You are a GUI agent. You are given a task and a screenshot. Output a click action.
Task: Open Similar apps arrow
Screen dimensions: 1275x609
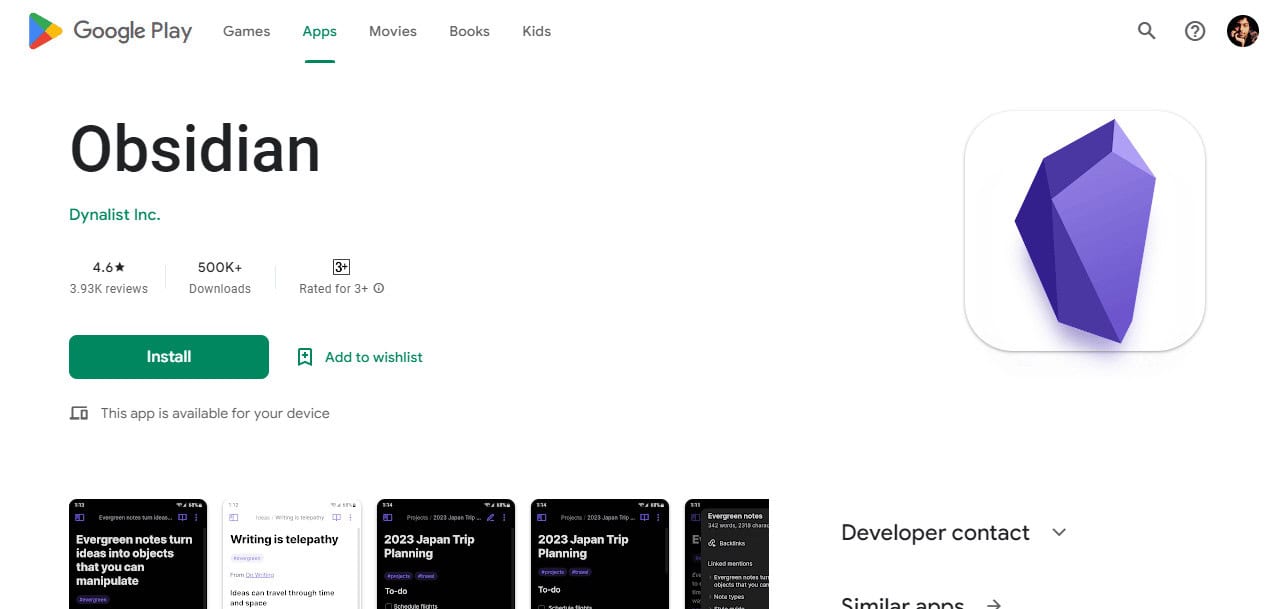tap(994, 604)
